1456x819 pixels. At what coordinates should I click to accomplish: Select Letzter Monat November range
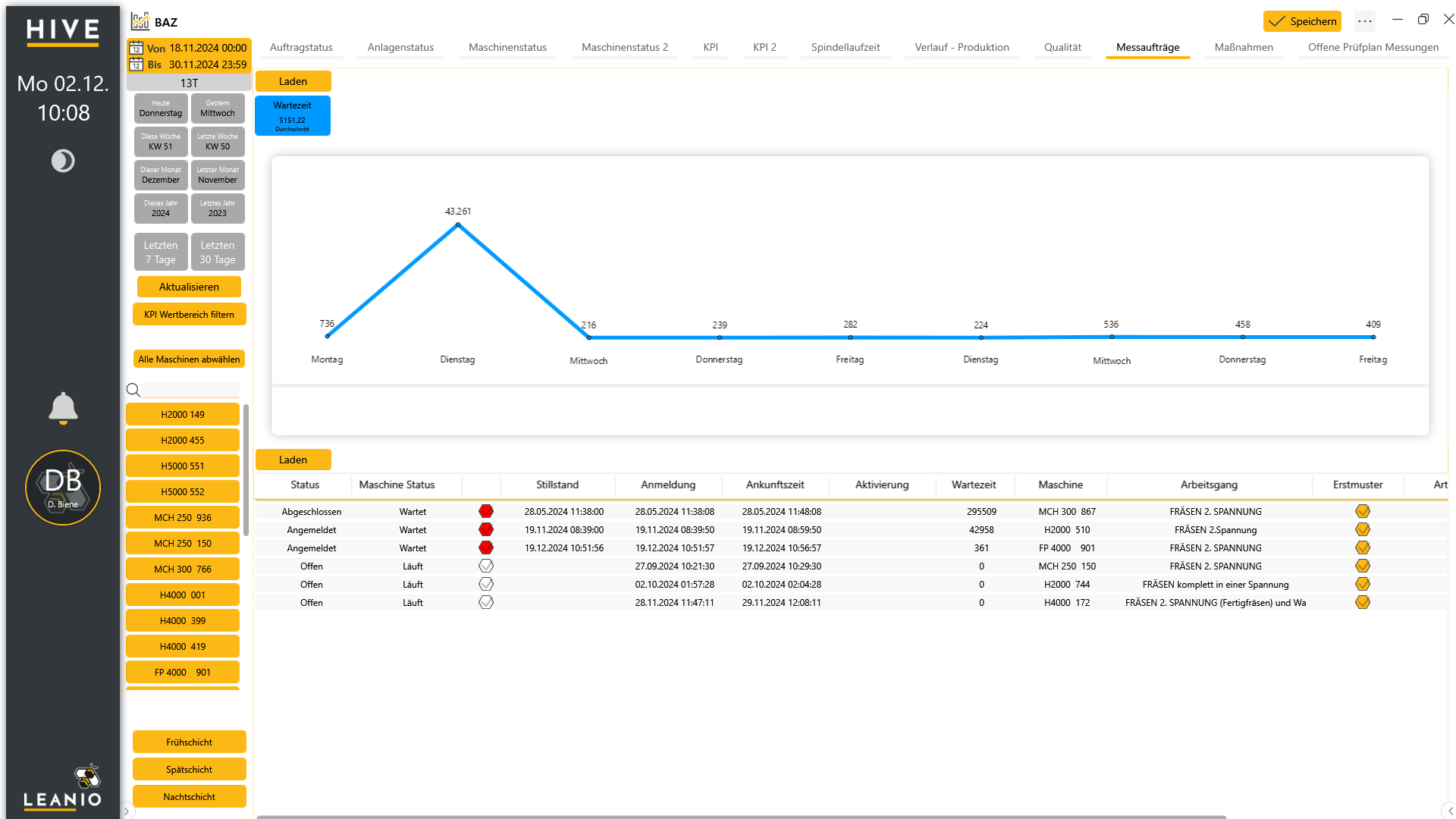[x=218, y=175]
